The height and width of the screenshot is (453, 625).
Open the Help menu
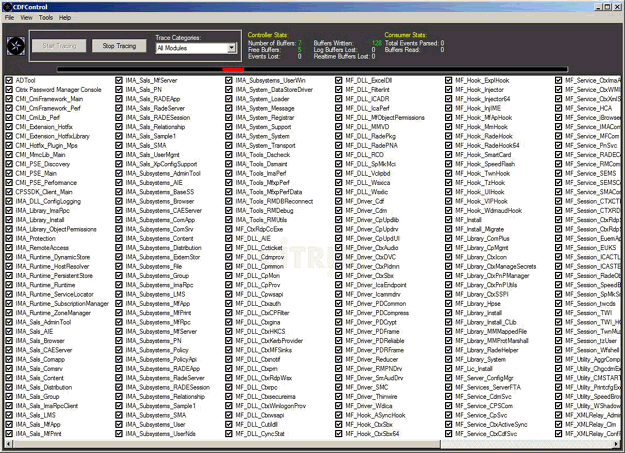coord(65,18)
